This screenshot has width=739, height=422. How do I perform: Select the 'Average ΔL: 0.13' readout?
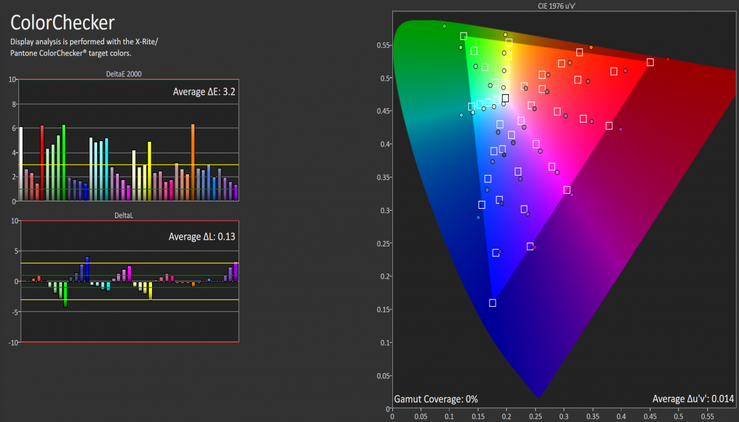pos(202,237)
